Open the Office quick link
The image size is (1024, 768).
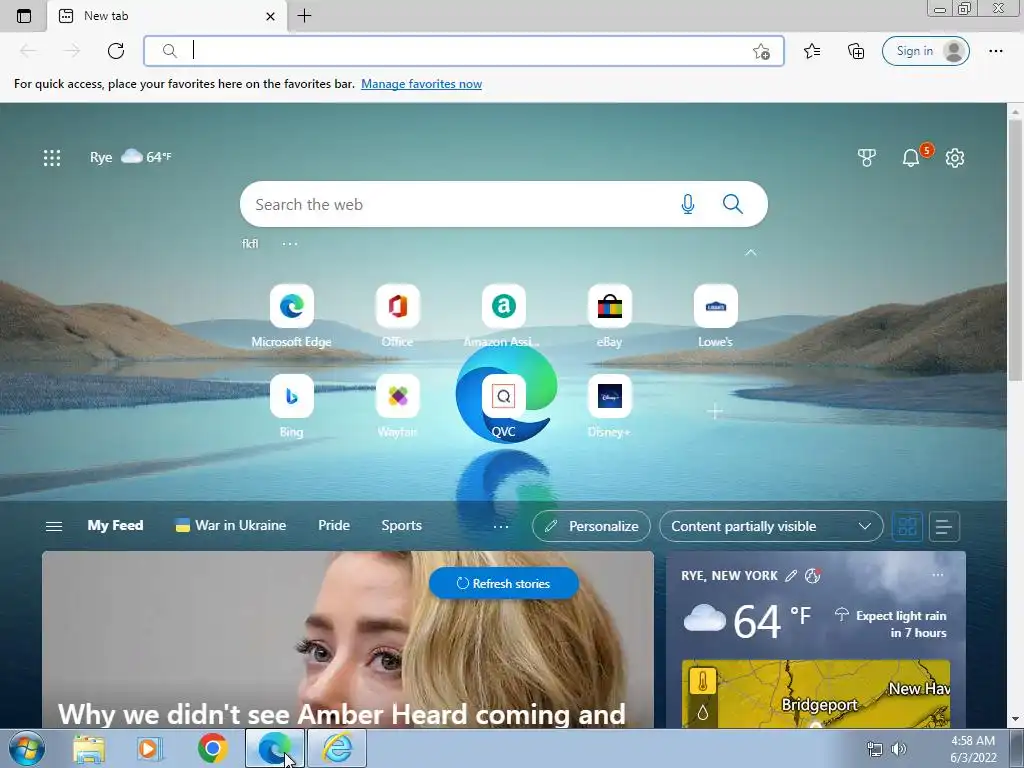pyautogui.click(x=397, y=315)
